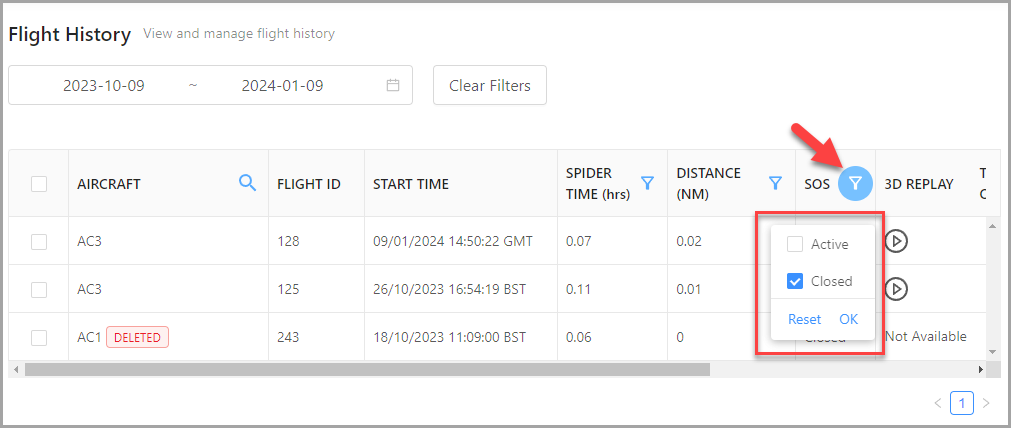Screen dimensions: 1011x428
Task: Uncheck the Closed SOS filter option
Action: point(795,281)
